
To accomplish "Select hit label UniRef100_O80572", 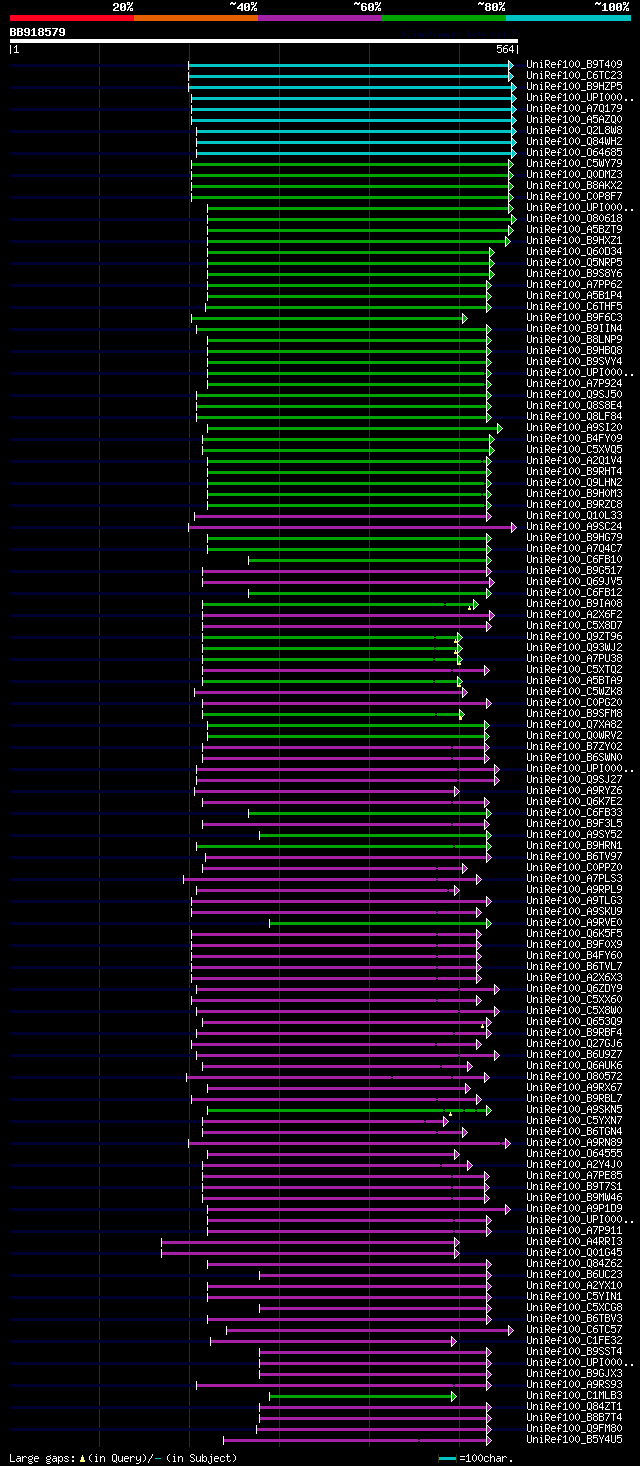I will (x=574, y=1077).
